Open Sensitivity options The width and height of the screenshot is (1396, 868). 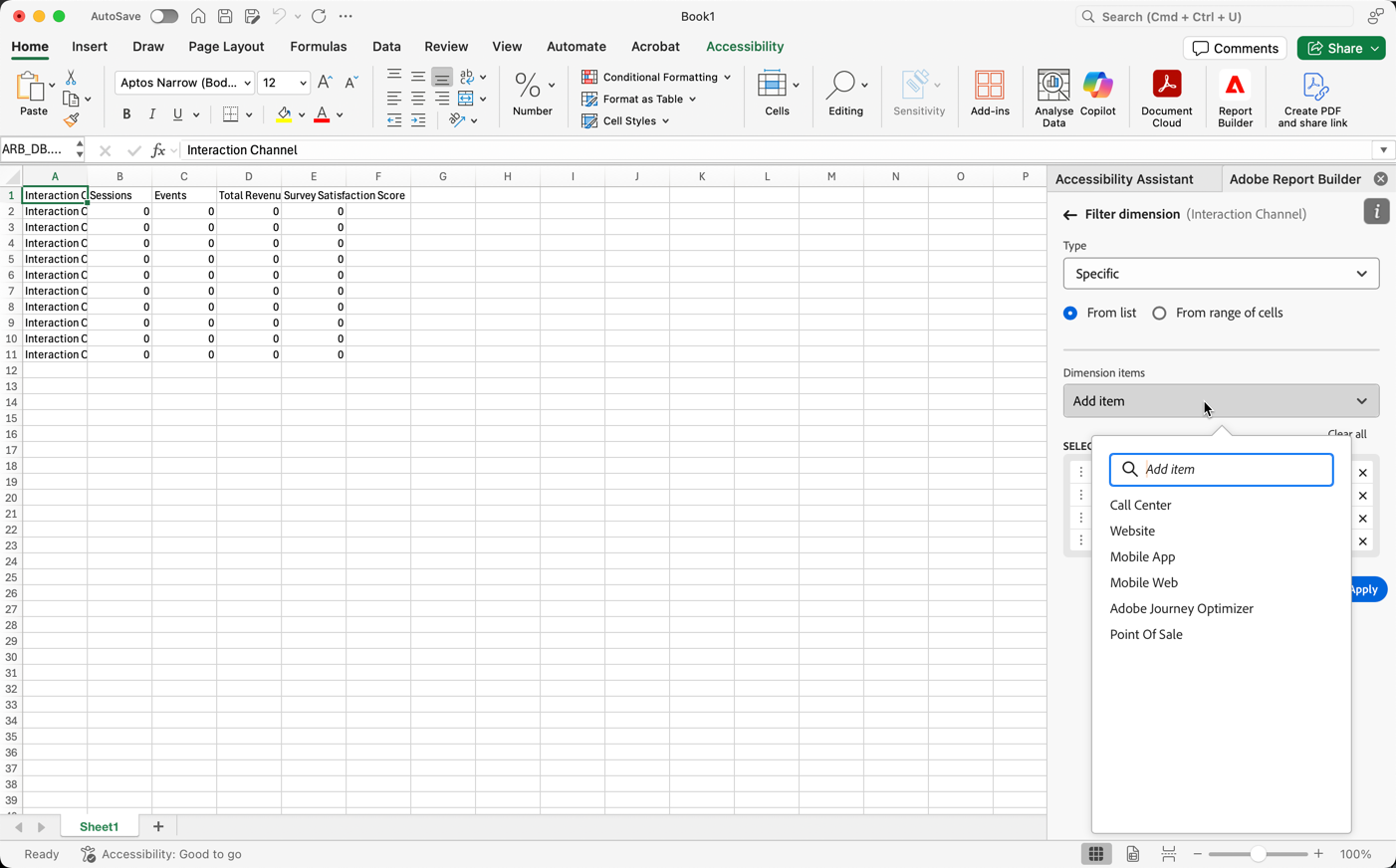[x=919, y=94]
